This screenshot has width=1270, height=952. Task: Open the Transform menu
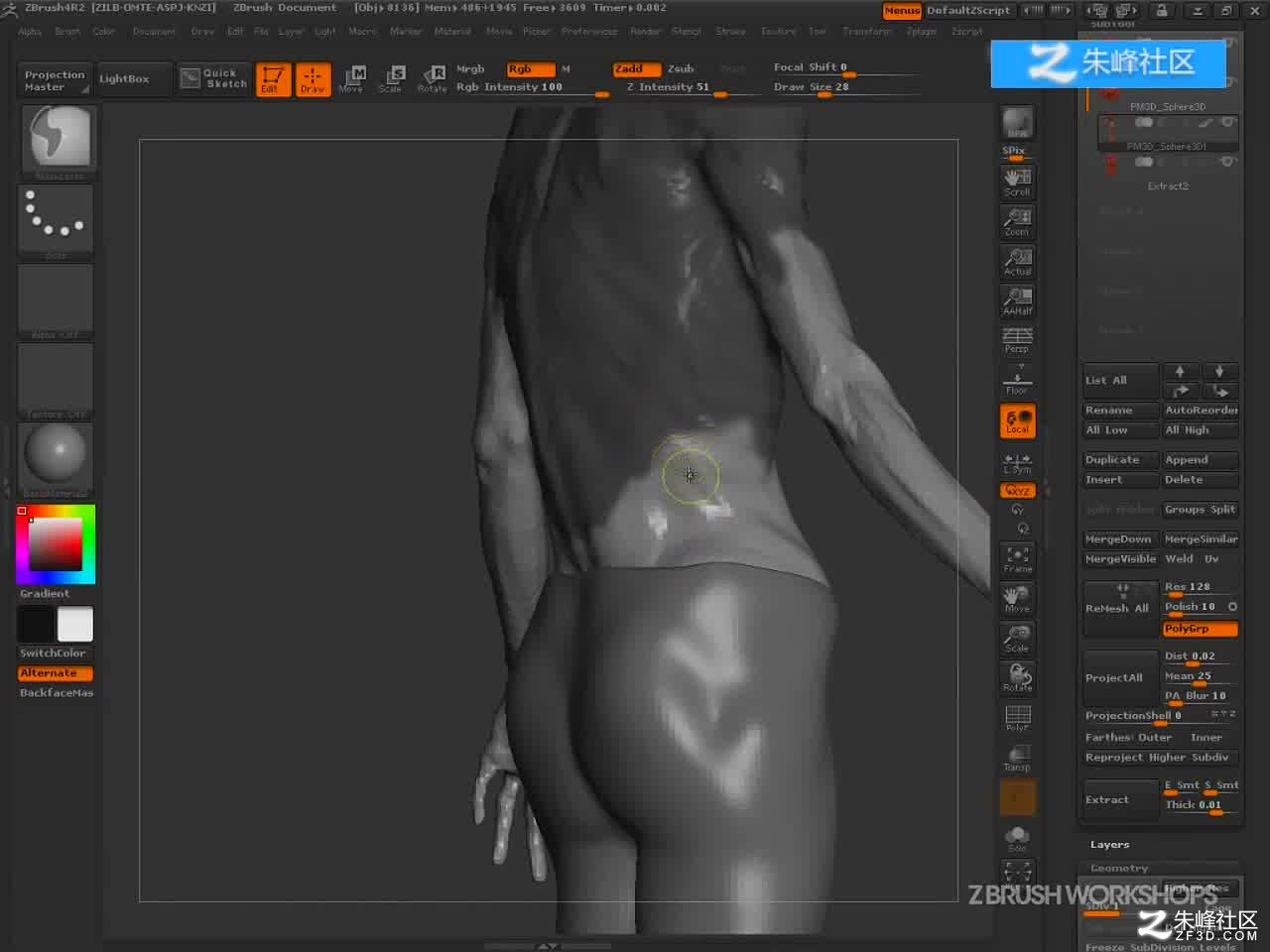(867, 32)
